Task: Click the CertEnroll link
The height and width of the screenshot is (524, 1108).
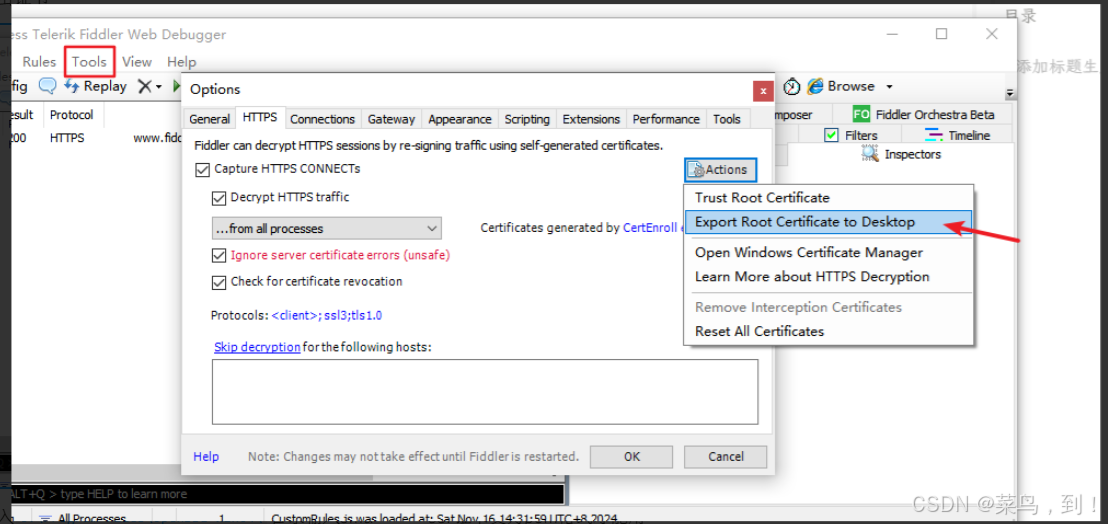Action: [x=650, y=228]
